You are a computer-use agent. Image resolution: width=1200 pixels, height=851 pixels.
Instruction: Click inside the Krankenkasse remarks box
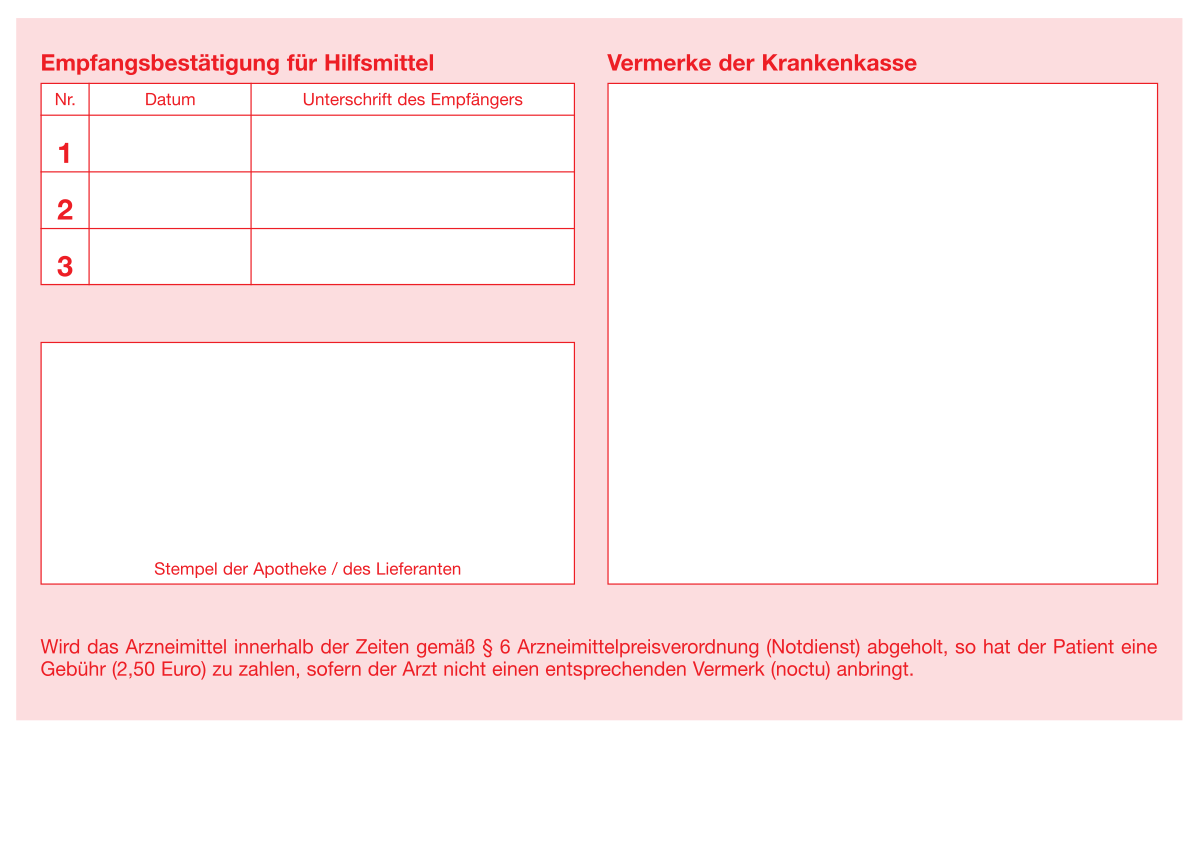tap(882, 333)
